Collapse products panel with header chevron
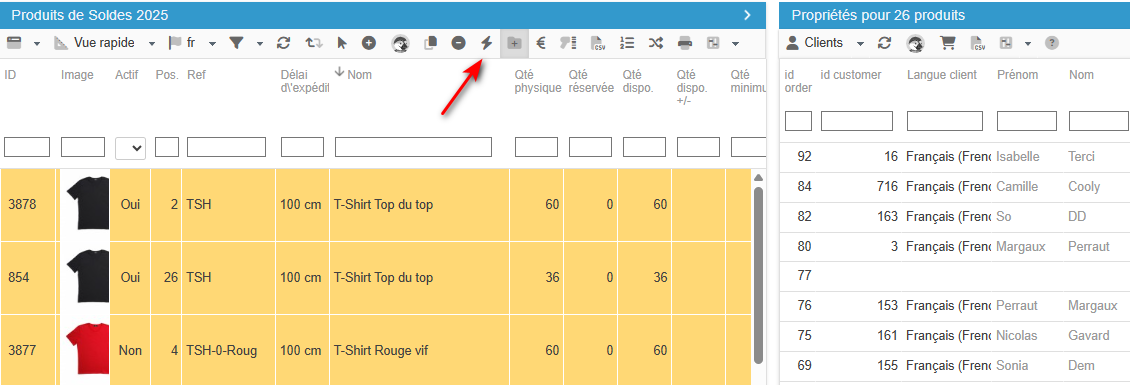Image resolution: width=1130 pixels, height=385 pixels. 747,14
